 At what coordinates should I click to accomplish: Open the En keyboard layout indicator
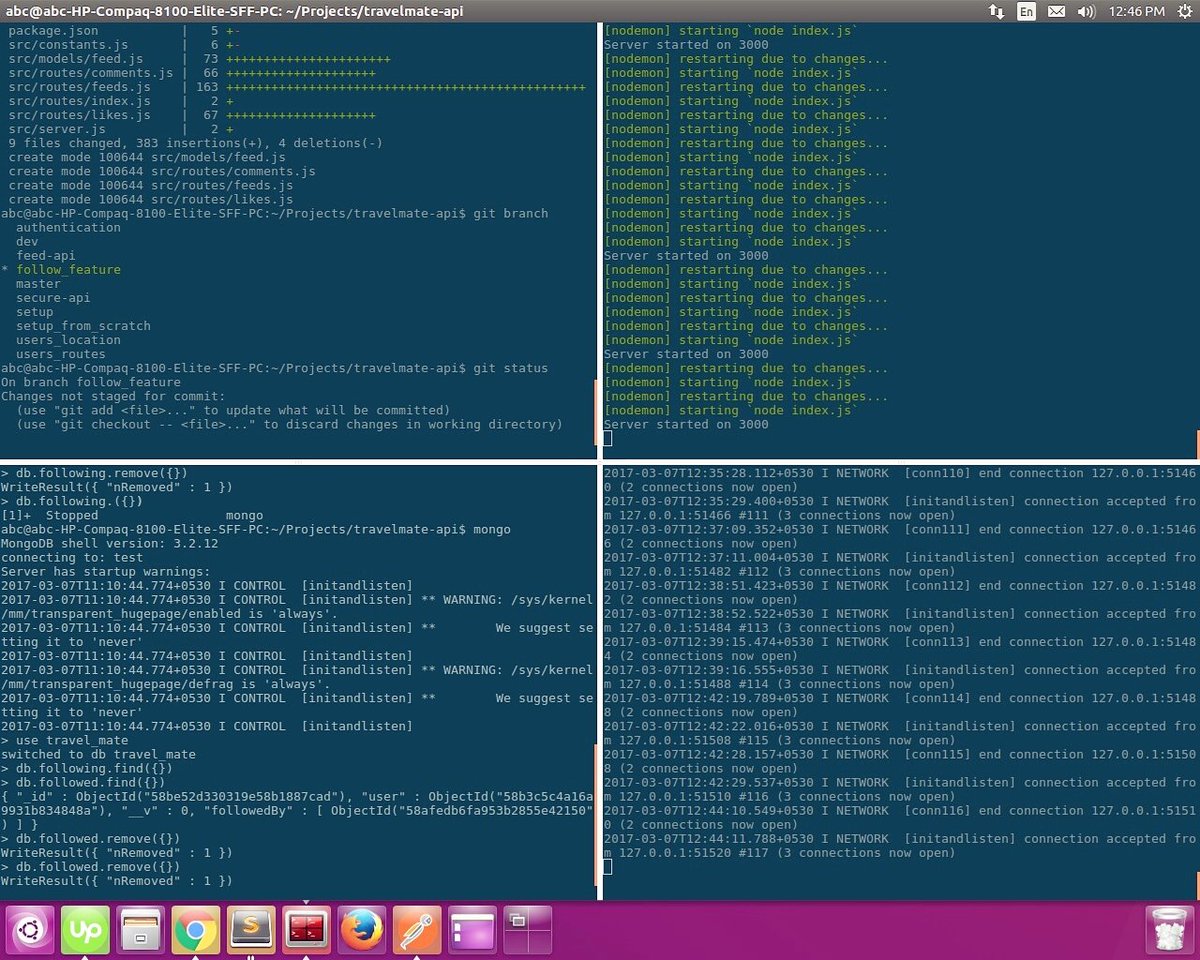1027,11
